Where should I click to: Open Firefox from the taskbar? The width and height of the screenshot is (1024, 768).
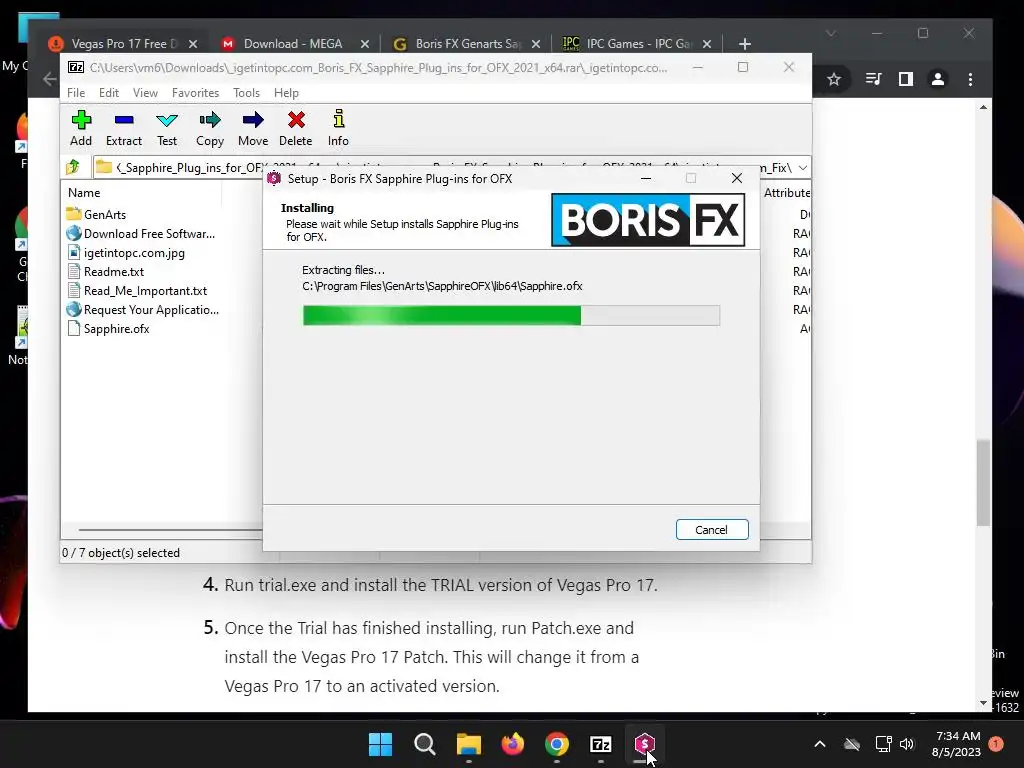(513, 744)
